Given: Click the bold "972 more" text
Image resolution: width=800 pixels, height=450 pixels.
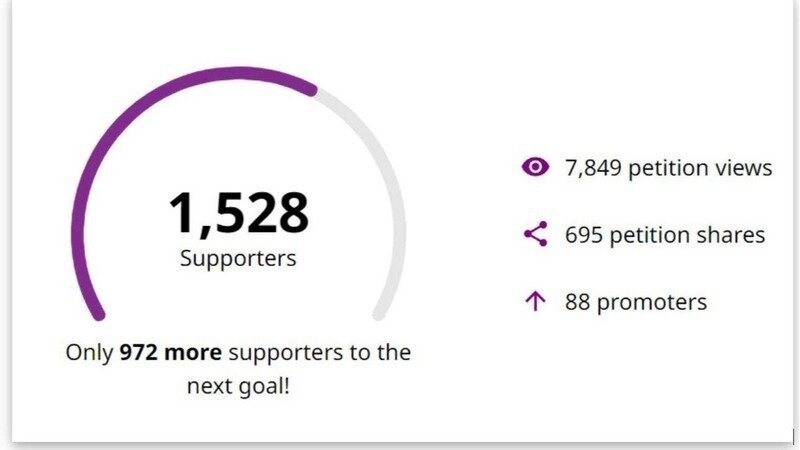Looking at the screenshot, I should (170, 353).
